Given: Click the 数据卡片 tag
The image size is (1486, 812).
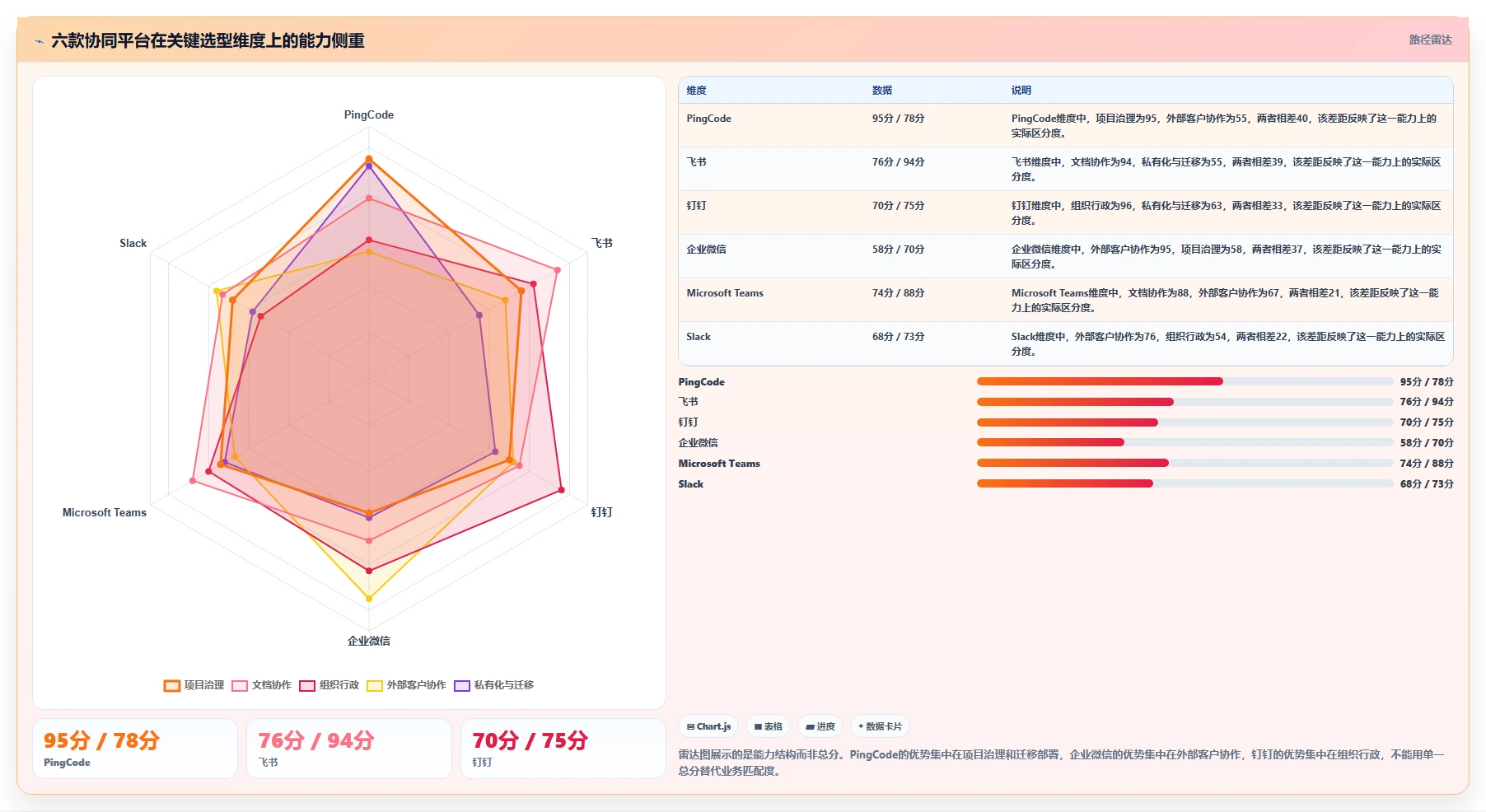Looking at the screenshot, I should [x=880, y=726].
